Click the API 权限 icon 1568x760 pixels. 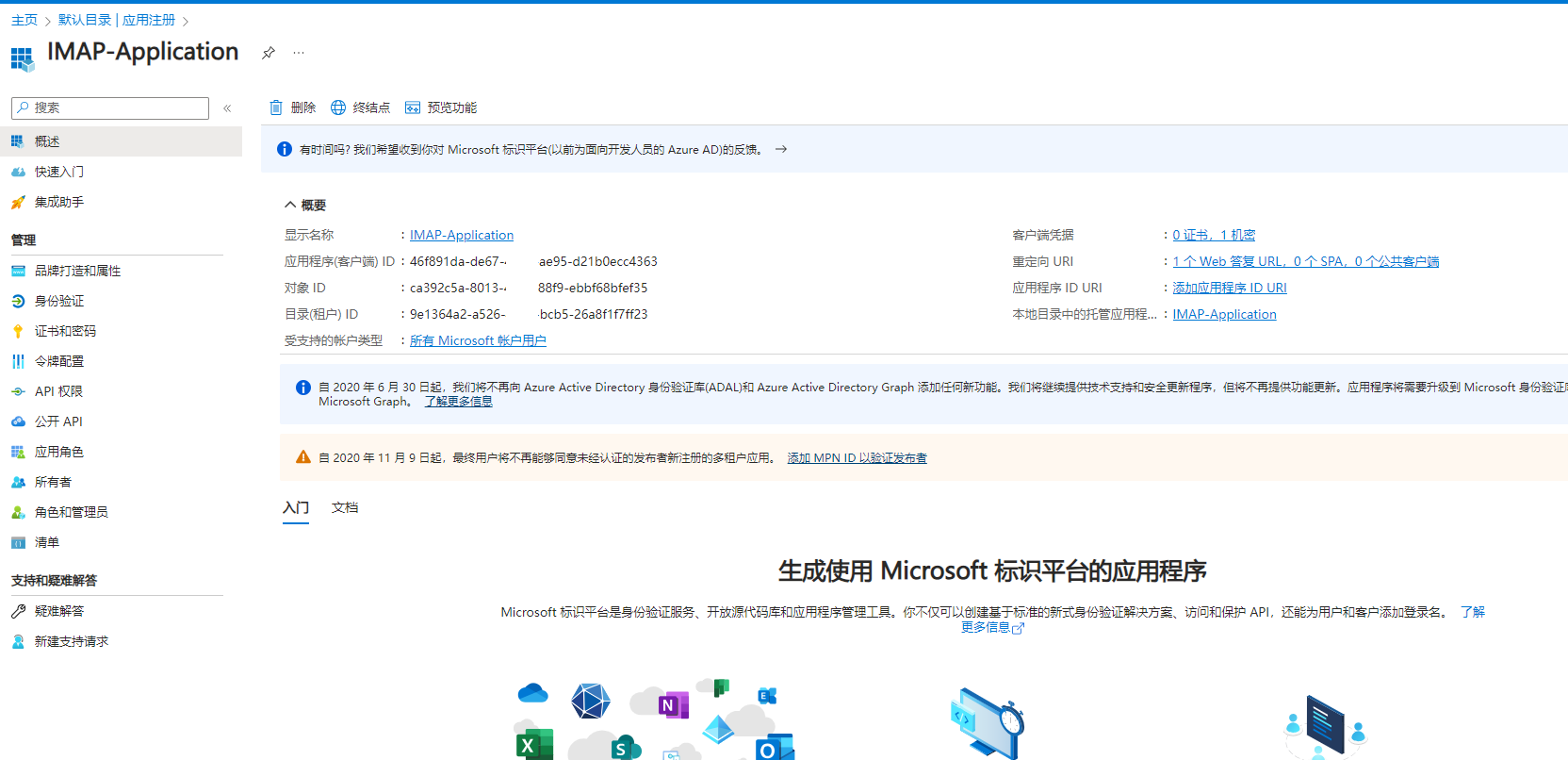18,391
